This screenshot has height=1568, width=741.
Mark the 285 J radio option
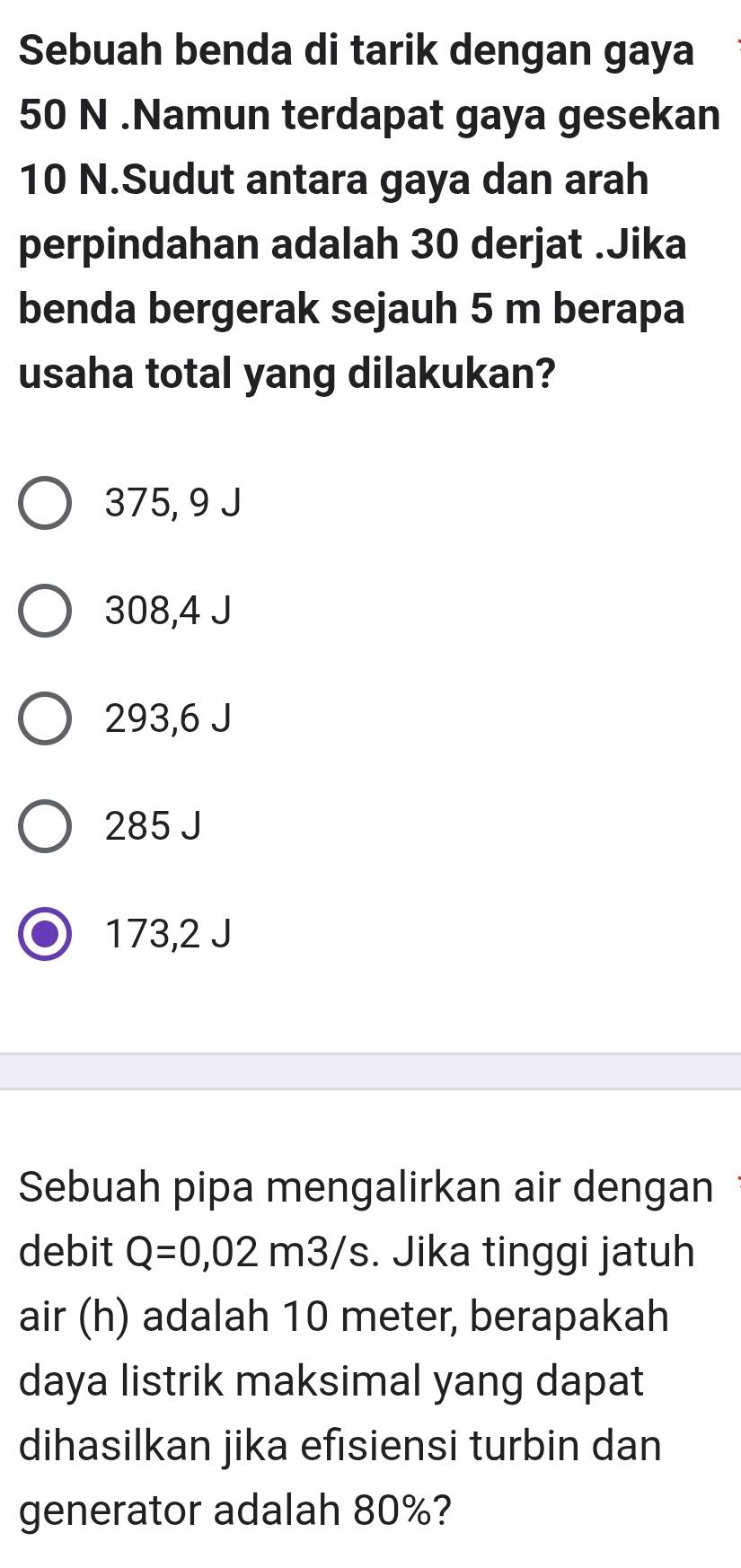[x=45, y=826]
